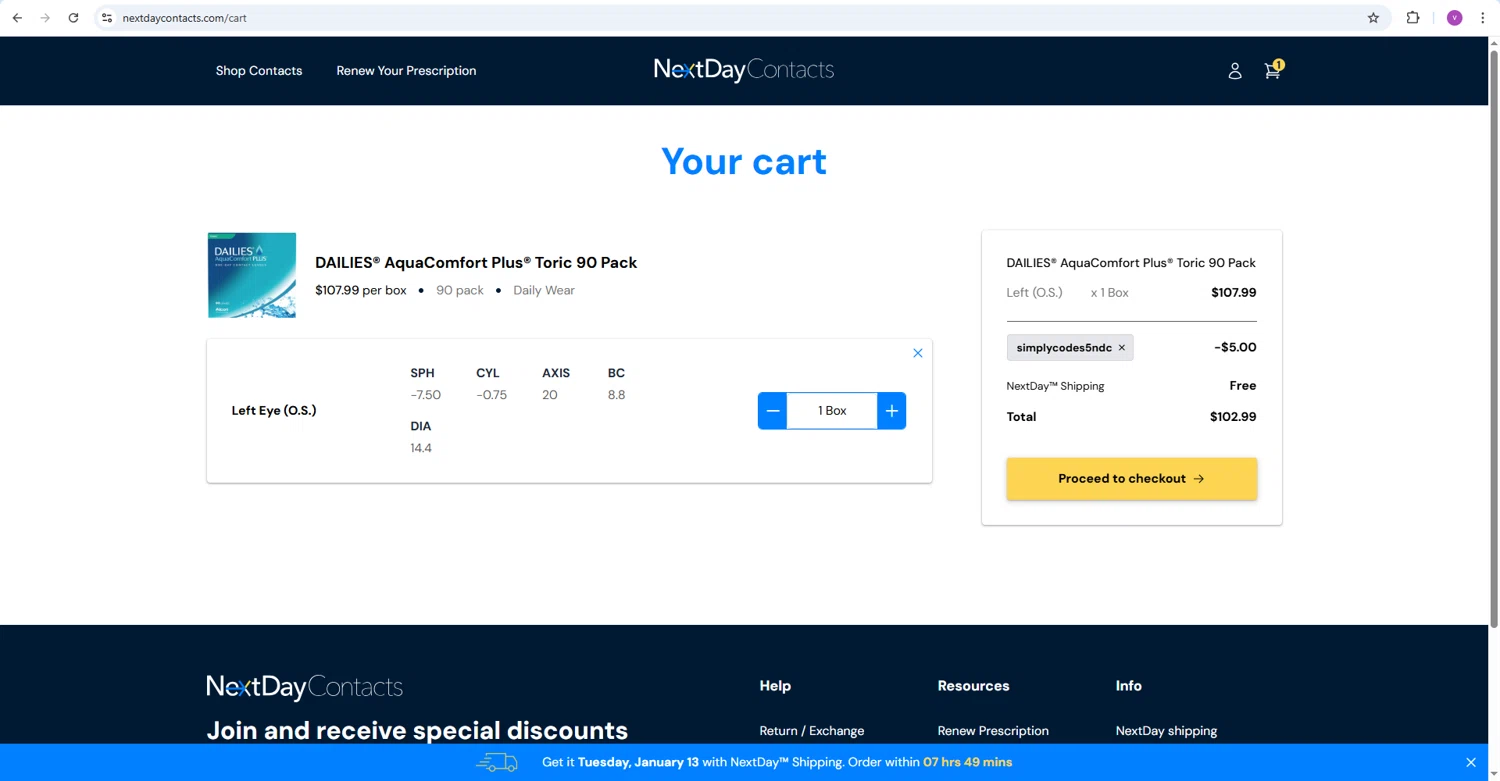
Task: Remove the simplycodes5ndc promo code
Action: click(1122, 348)
